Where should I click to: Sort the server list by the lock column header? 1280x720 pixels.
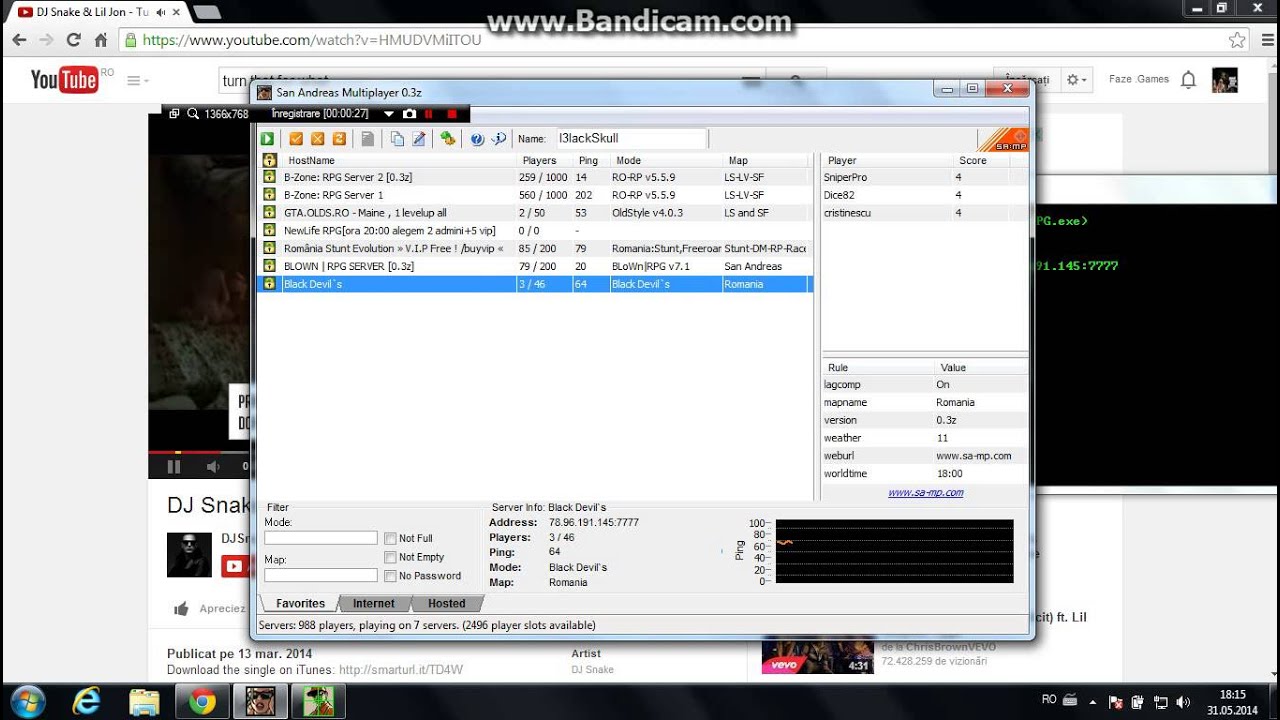click(269, 160)
